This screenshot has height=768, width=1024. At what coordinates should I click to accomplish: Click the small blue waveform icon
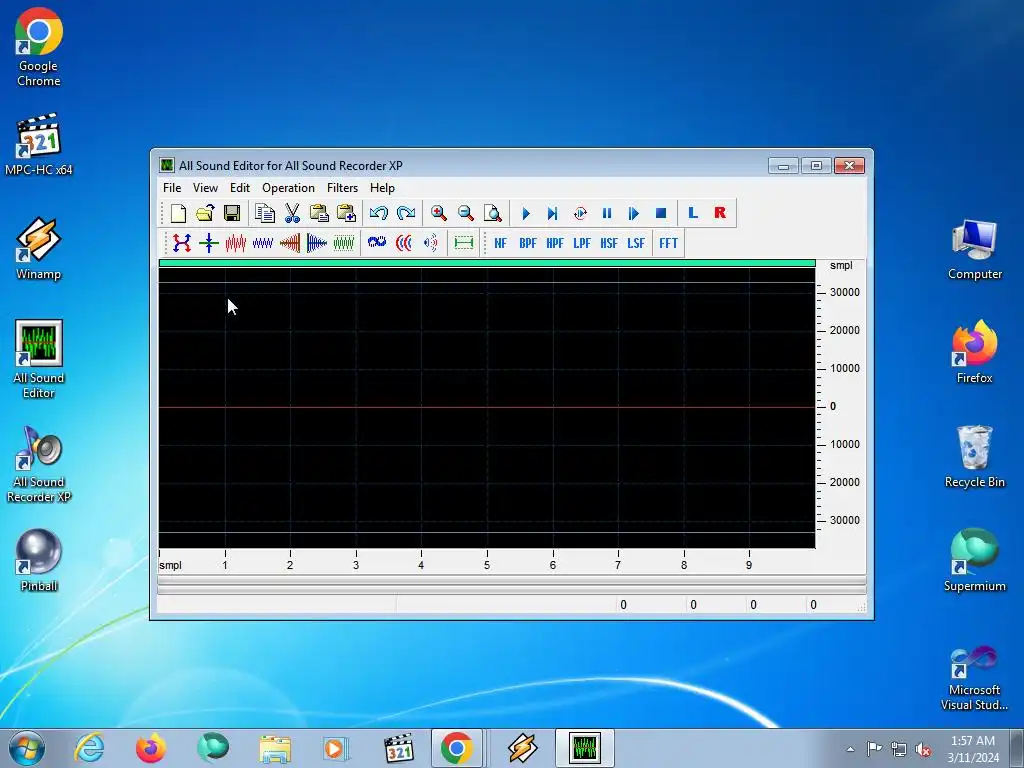(x=263, y=243)
